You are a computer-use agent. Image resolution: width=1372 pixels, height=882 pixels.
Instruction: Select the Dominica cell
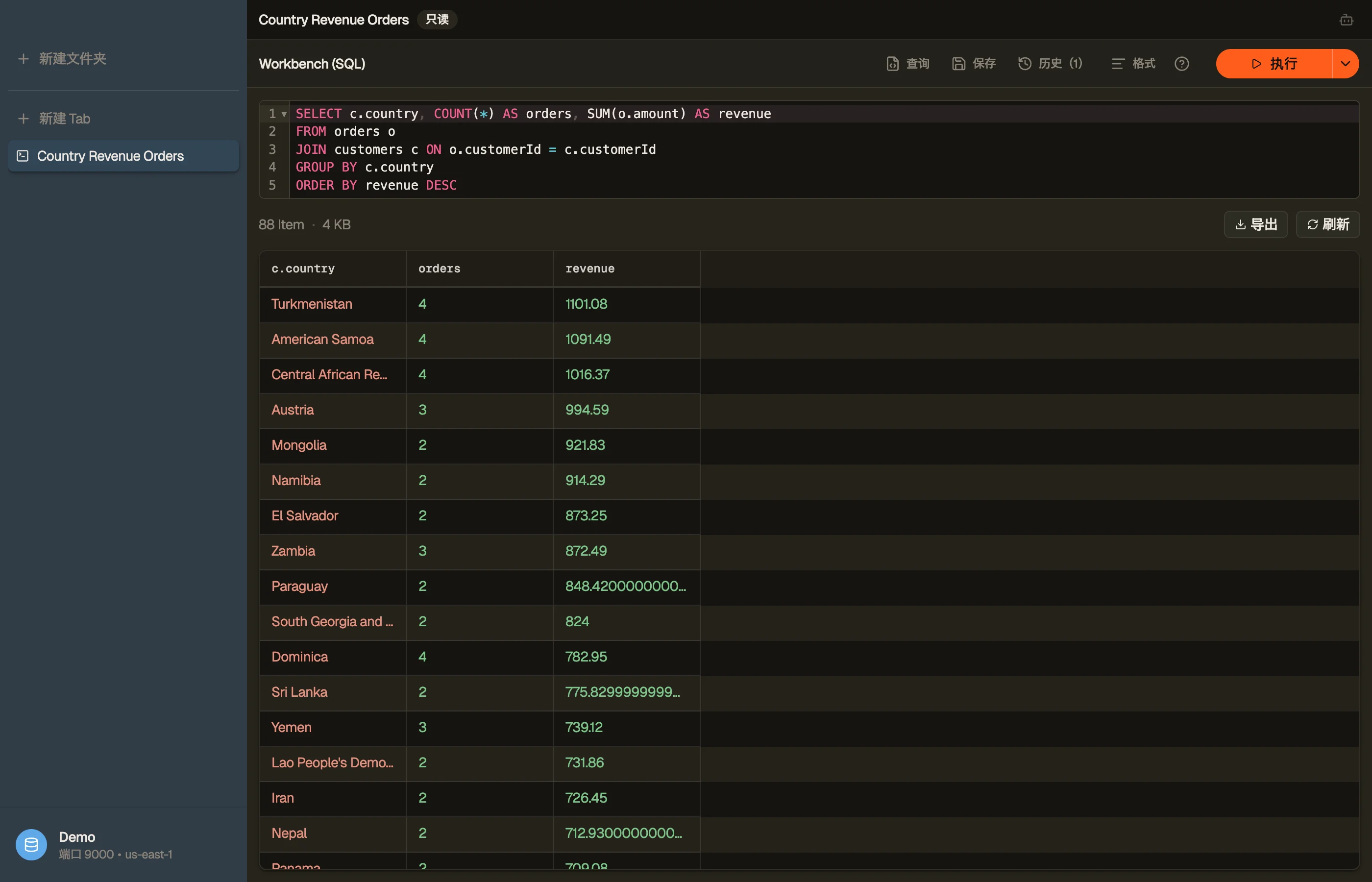(x=333, y=657)
